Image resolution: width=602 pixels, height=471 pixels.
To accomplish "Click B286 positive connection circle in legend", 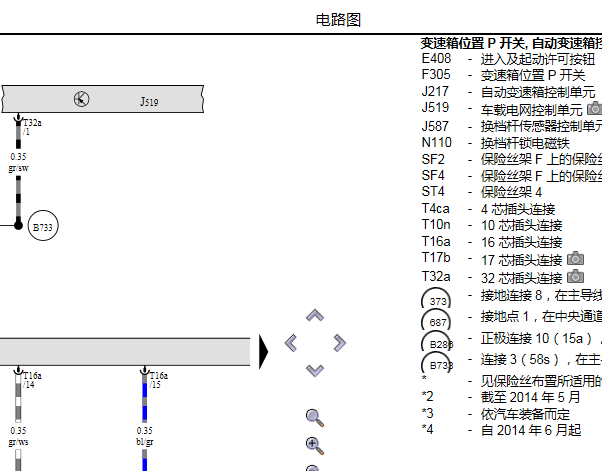I will pos(437,342).
